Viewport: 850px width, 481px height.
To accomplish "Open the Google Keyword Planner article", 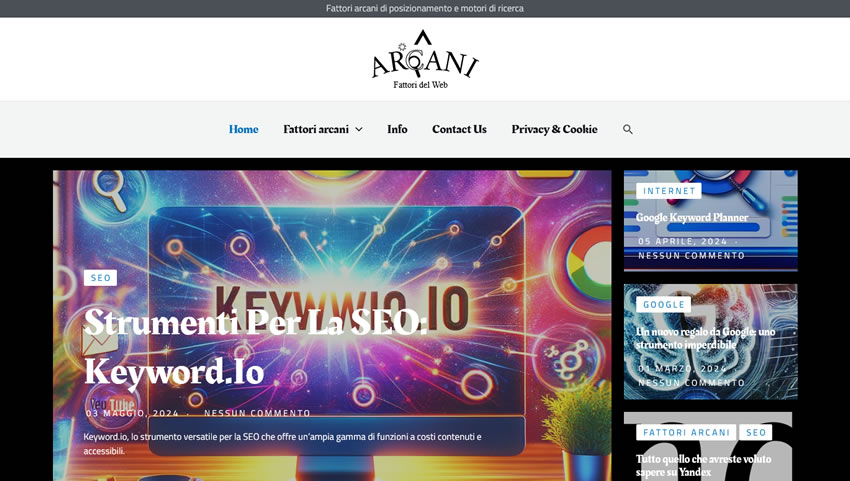I will 692,217.
